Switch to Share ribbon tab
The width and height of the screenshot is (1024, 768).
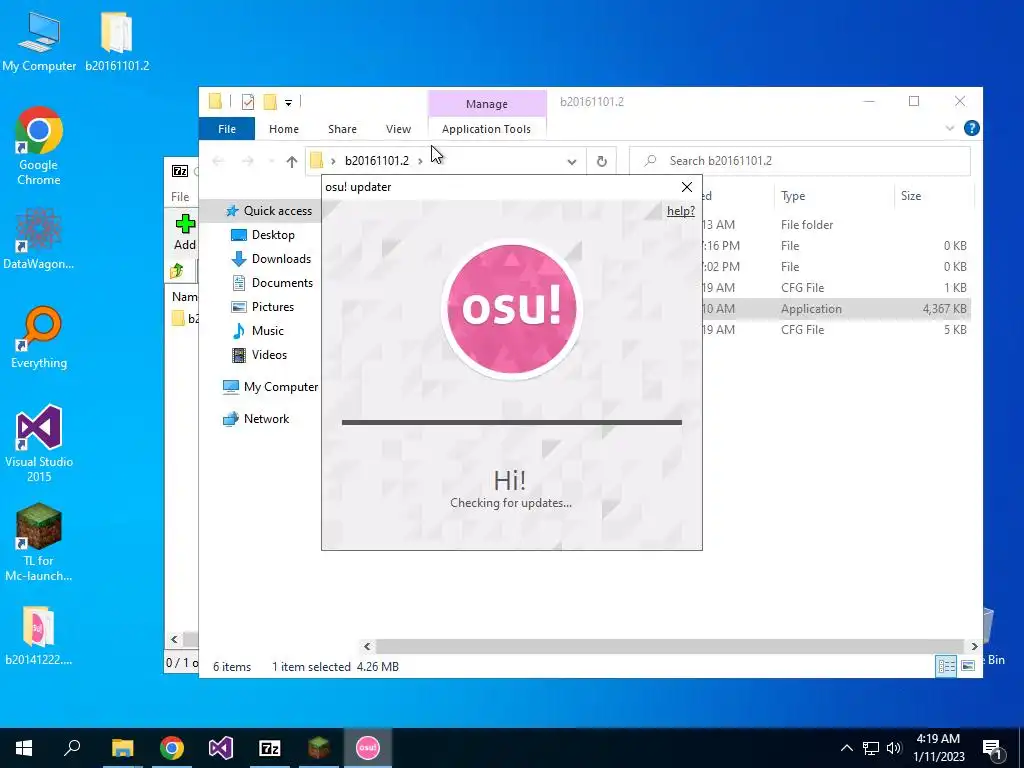pos(342,129)
